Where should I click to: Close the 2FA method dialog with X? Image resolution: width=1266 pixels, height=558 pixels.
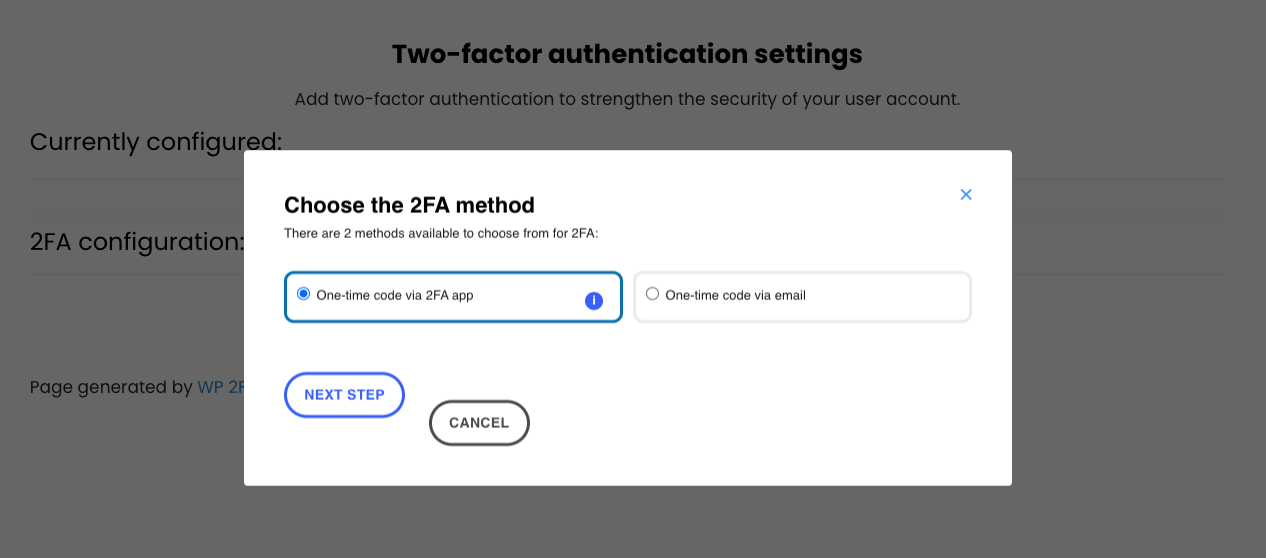coord(966,195)
